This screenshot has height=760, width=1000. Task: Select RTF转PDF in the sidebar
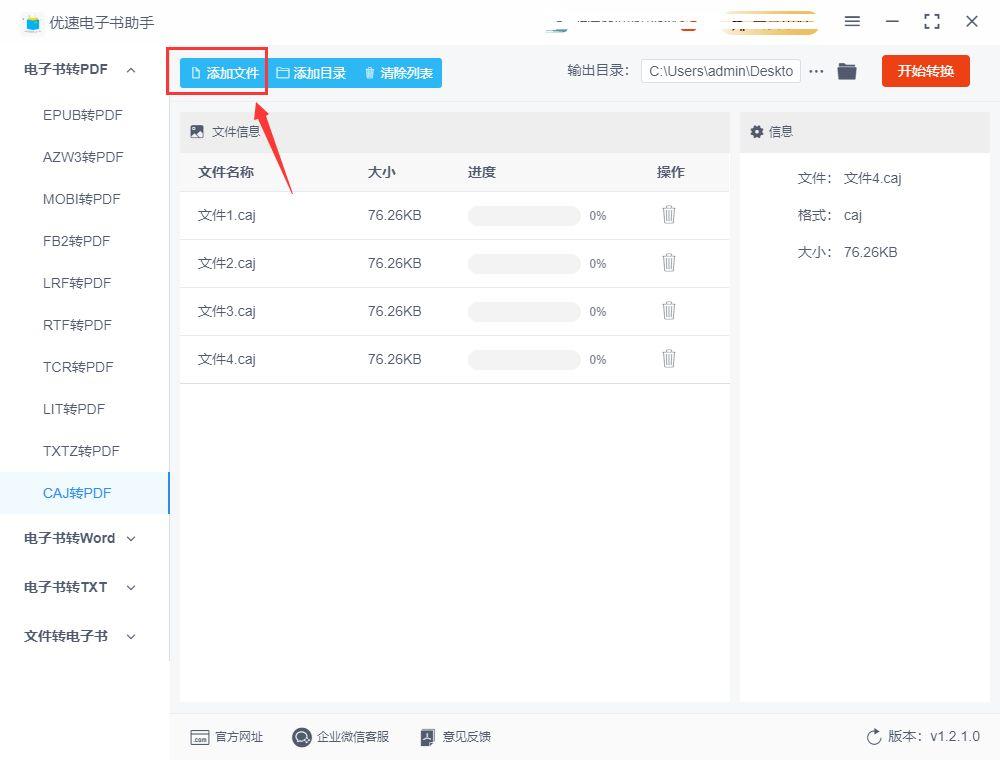[x=77, y=325]
